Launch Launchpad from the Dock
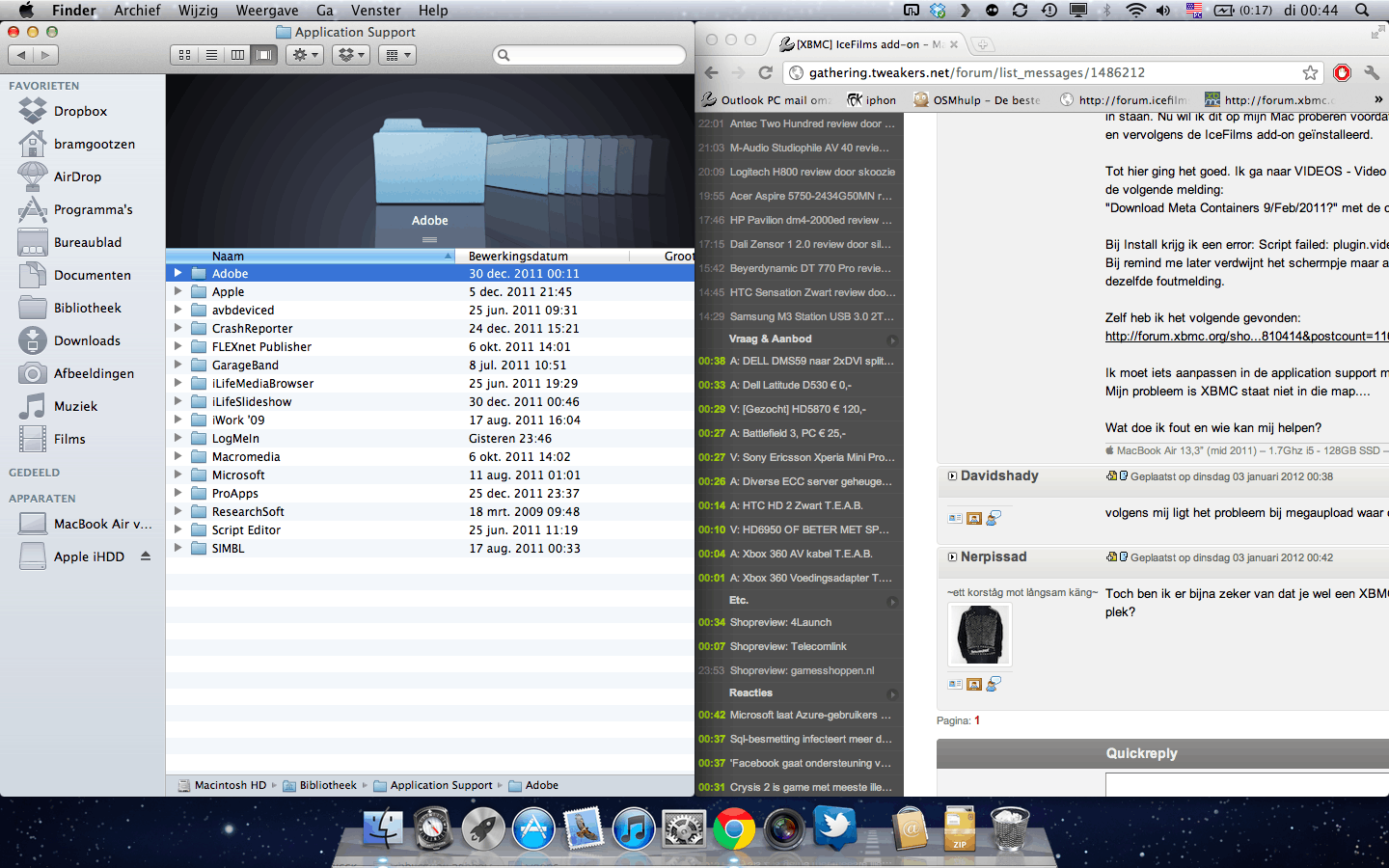1389x868 pixels. [x=483, y=828]
